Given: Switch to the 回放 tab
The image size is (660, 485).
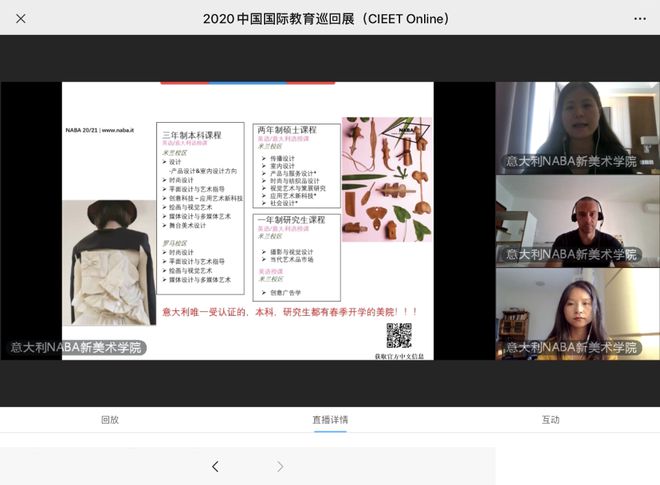Looking at the screenshot, I should pyautogui.click(x=110, y=420).
